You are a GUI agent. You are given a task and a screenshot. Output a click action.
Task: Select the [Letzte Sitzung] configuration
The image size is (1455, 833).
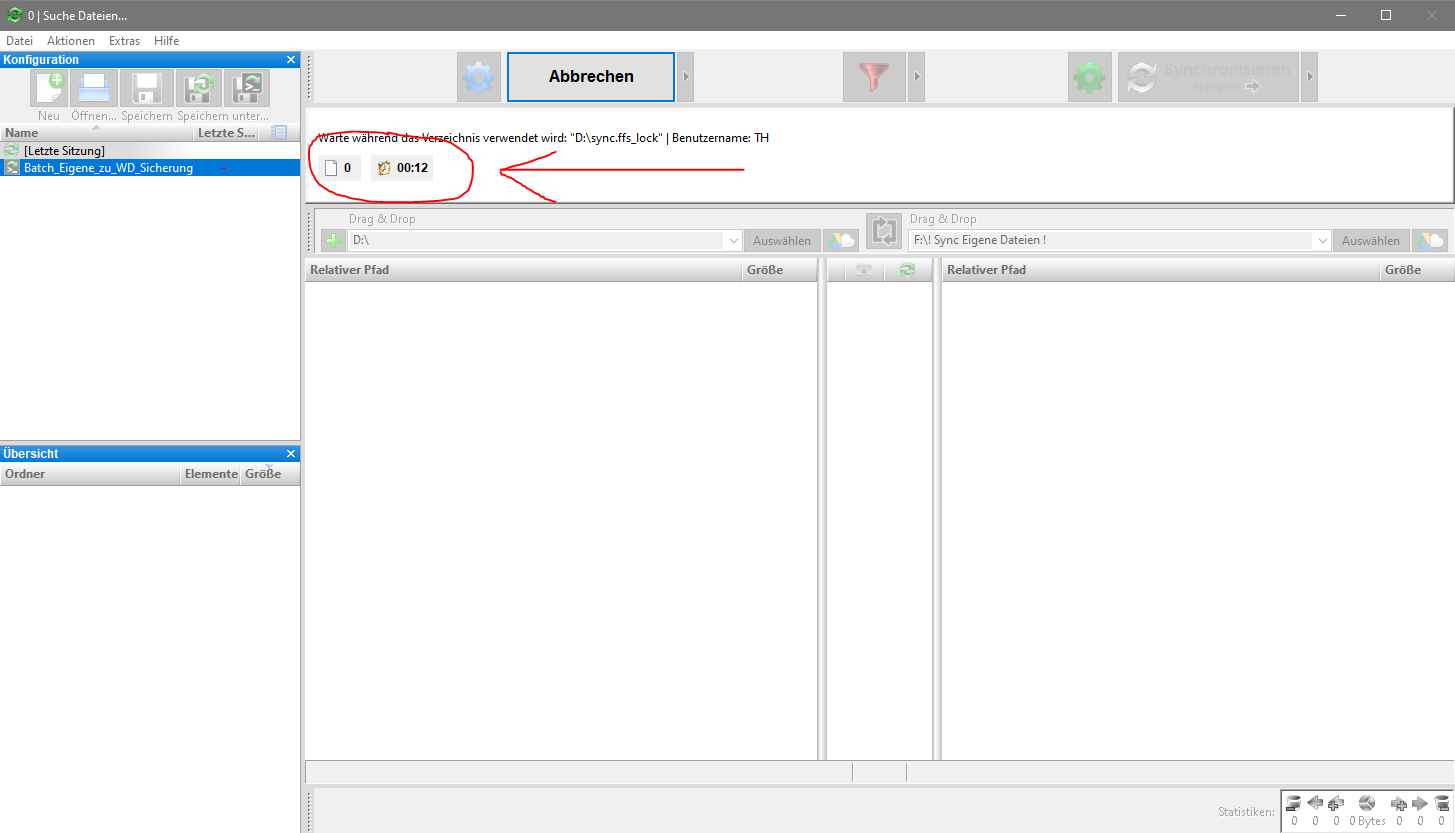(x=150, y=150)
